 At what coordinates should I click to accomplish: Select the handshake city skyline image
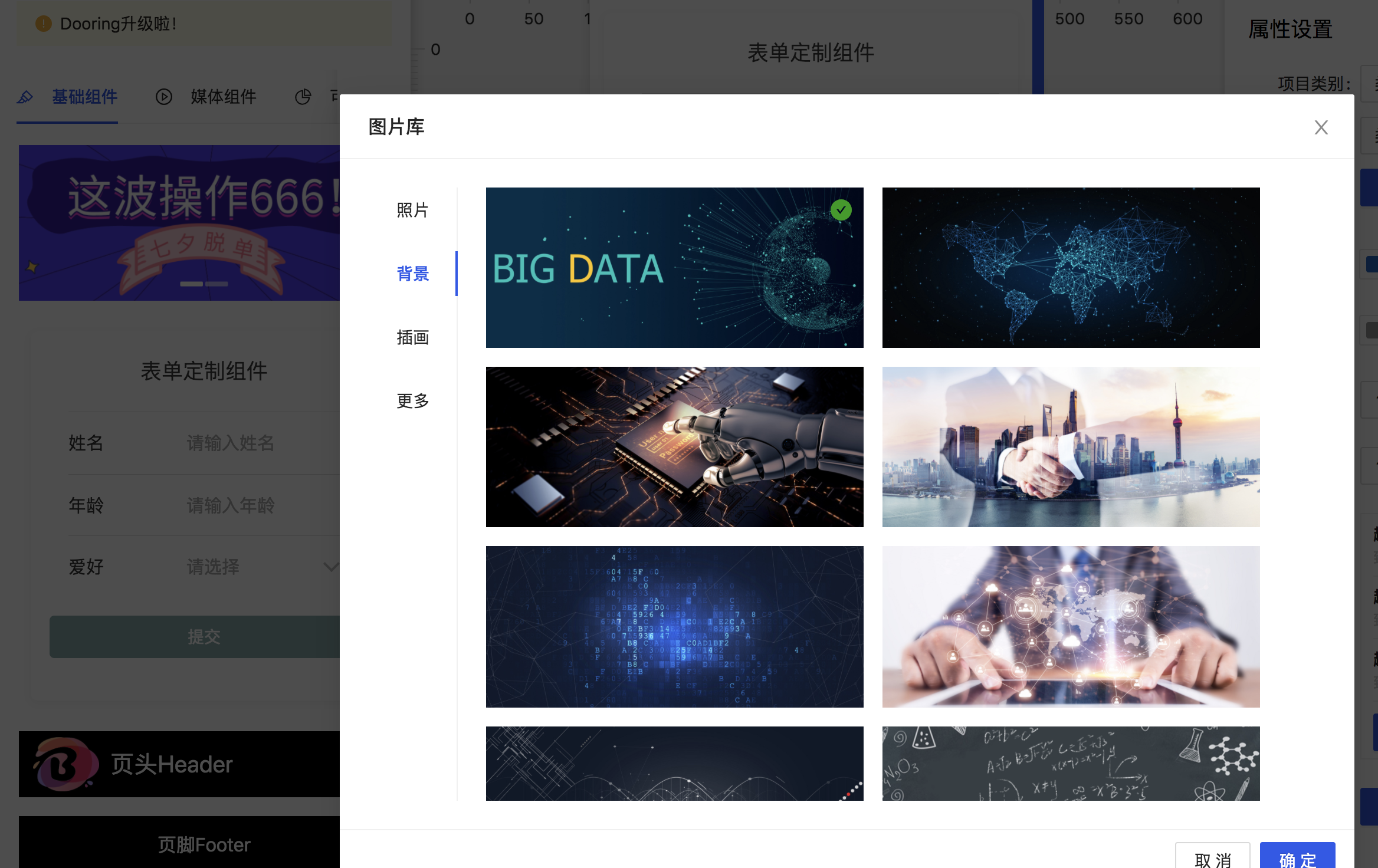tap(1071, 447)
